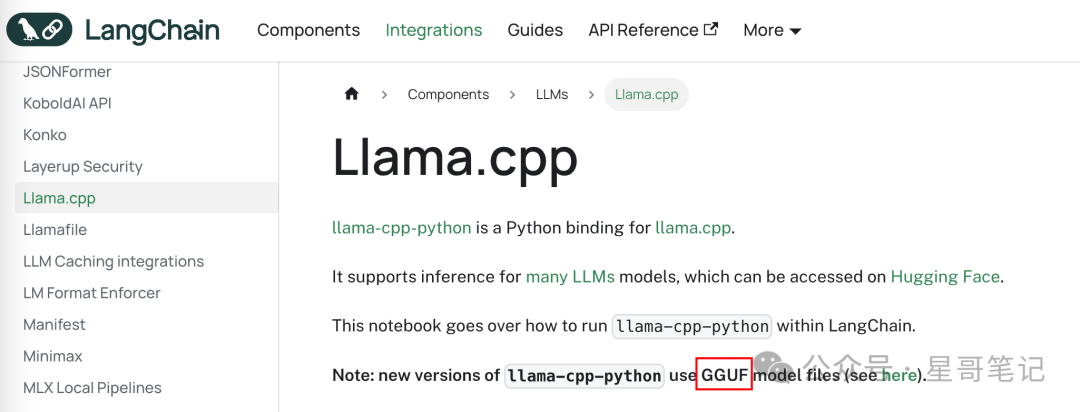Open the Hugging Face link
Screen dimensions: 1080x412
click(x=944, y=277)
